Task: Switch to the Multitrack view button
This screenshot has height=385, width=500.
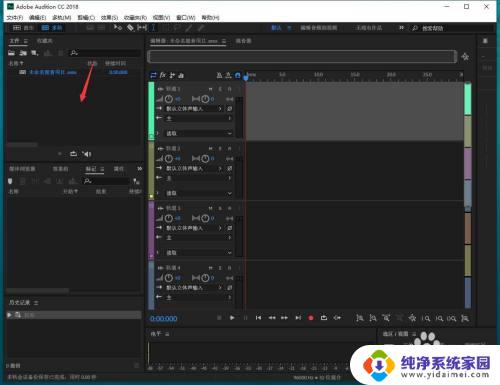Action: [52, 28]
